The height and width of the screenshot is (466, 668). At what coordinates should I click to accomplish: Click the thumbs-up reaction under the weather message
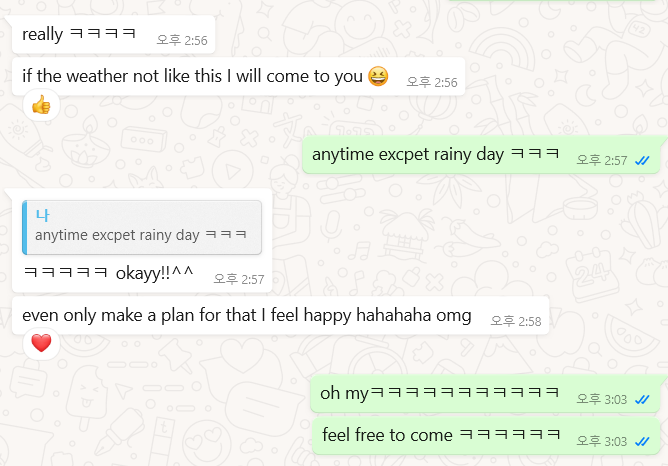click(41, 105)
